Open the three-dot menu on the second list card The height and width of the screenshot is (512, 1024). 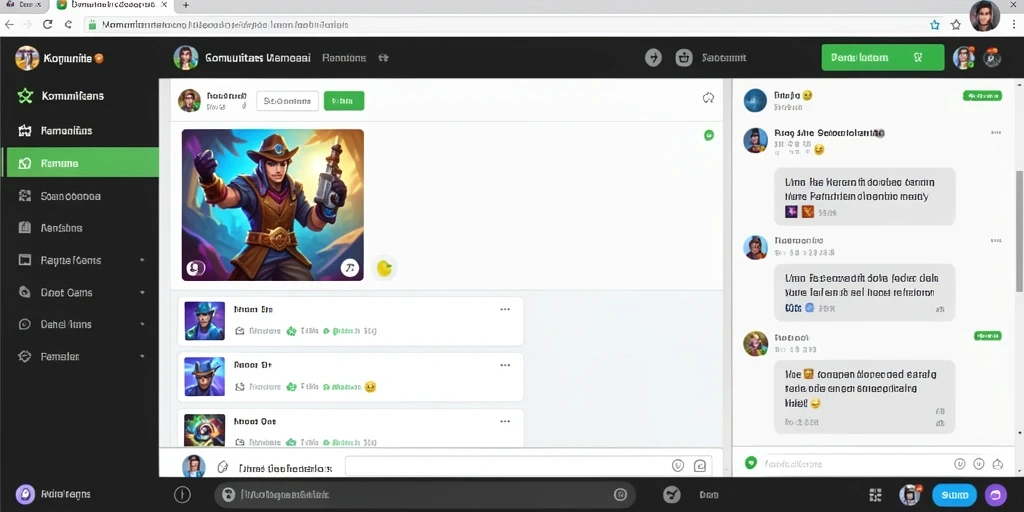click(x=505, y=365)
